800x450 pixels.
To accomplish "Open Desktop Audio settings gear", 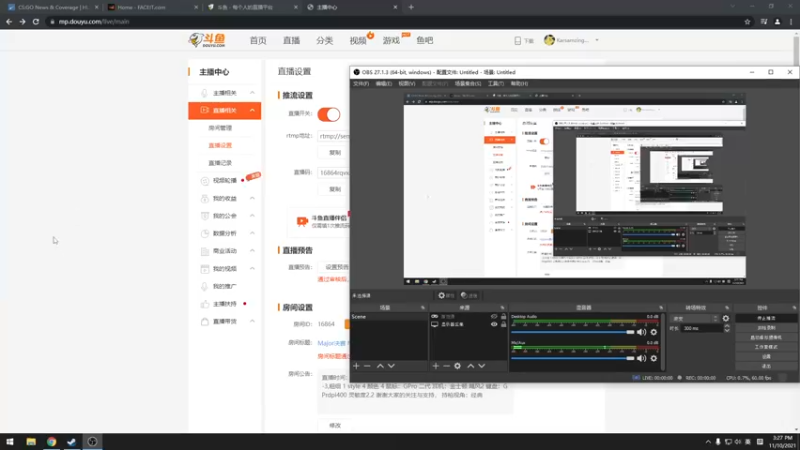I will tap(654, 332).
